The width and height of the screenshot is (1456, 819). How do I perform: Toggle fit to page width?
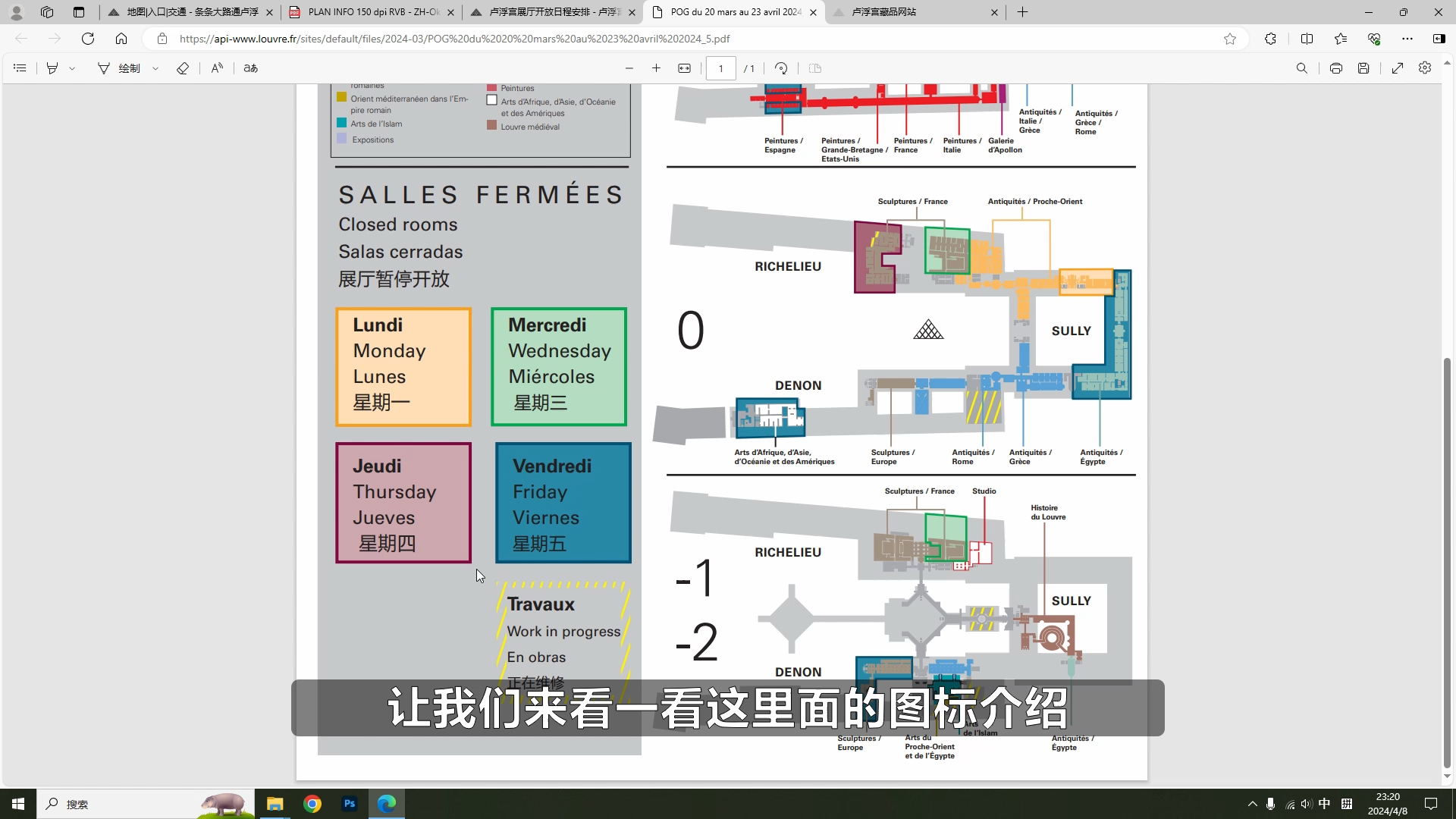point(685,68)
